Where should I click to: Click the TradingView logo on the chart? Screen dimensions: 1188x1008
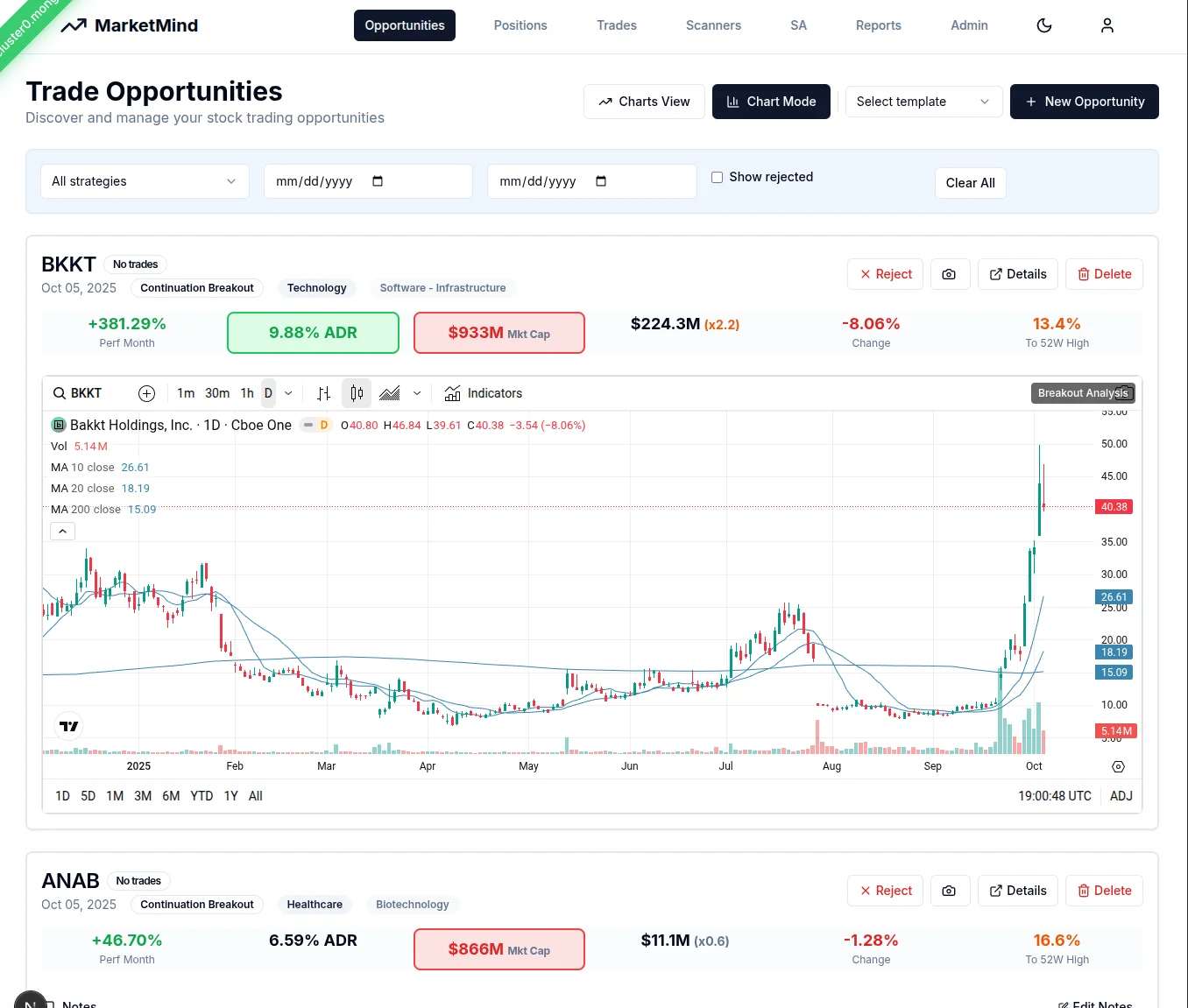coord(67,726)
